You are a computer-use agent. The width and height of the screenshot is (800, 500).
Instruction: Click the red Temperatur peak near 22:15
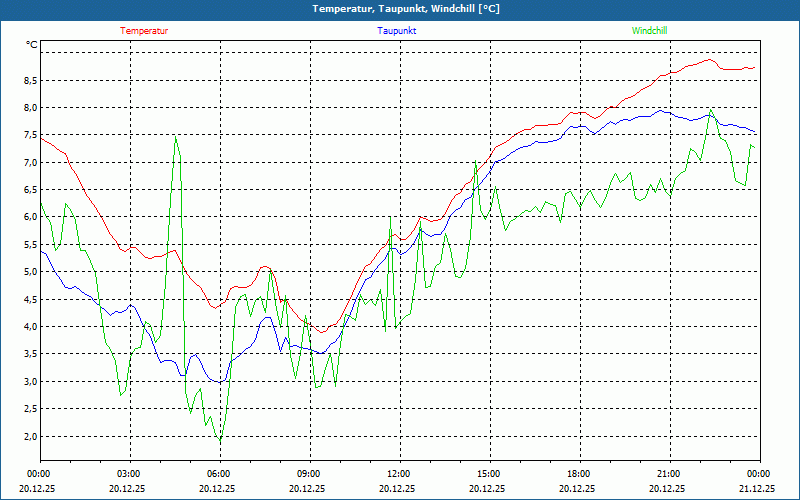click(709, 60)
